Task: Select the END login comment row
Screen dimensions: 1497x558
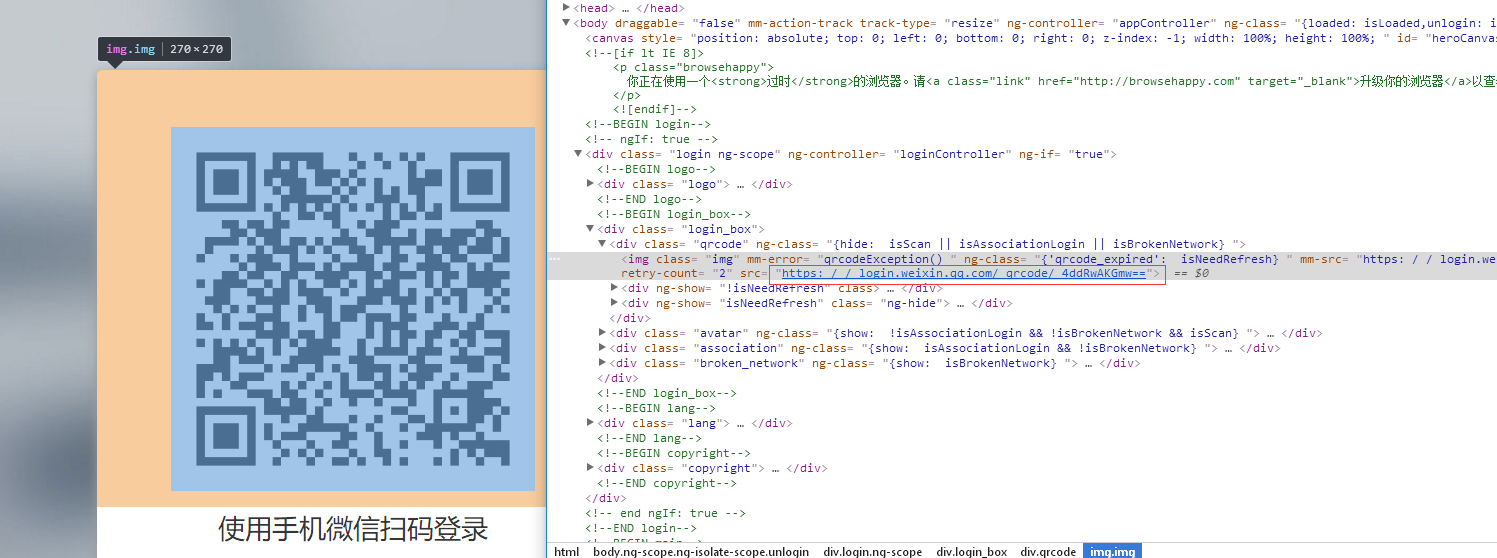Action: pyautogui.click(x=641, y=528)
